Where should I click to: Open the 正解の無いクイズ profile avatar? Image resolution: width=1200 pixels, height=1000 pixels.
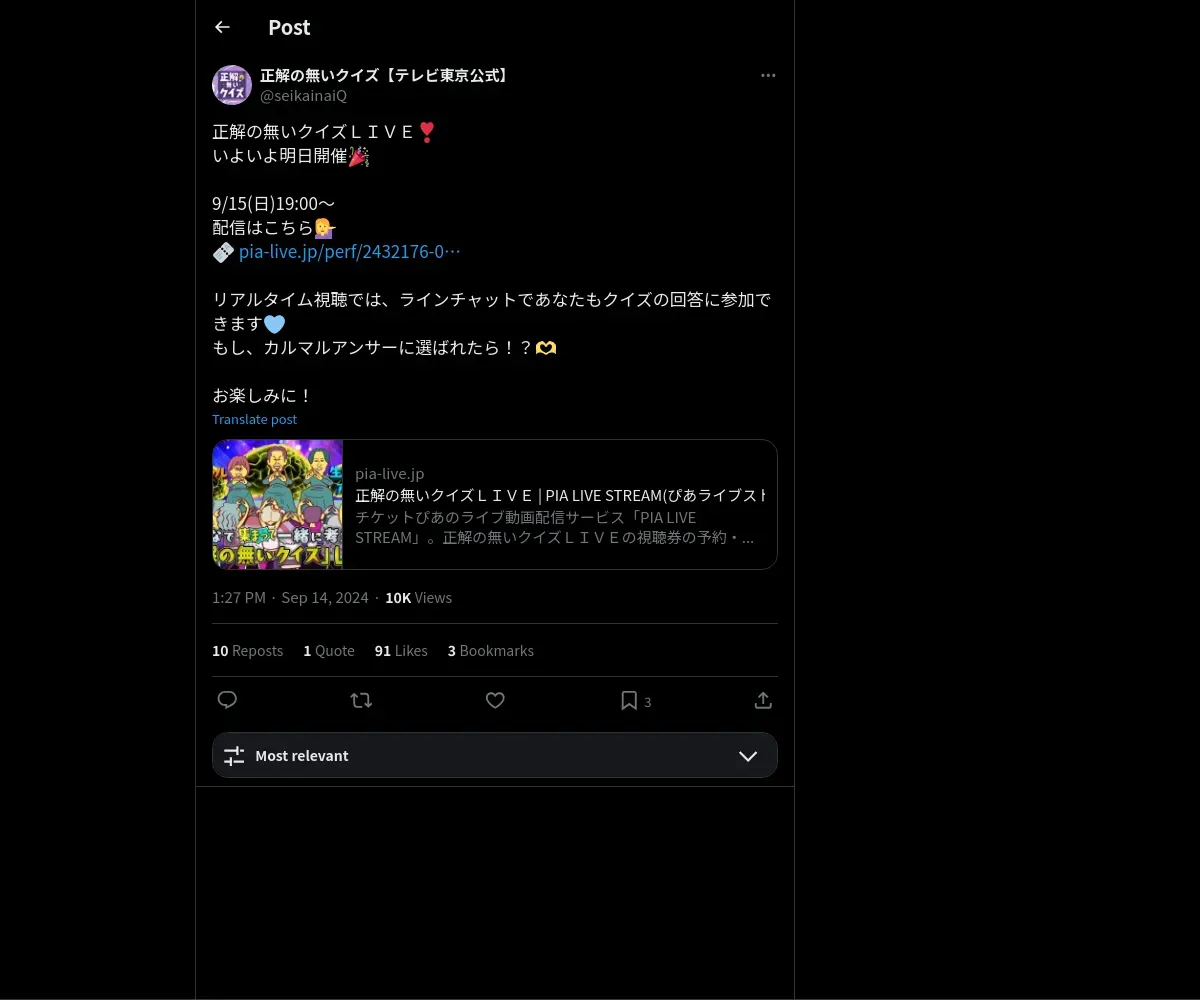[x=232, y=85]
